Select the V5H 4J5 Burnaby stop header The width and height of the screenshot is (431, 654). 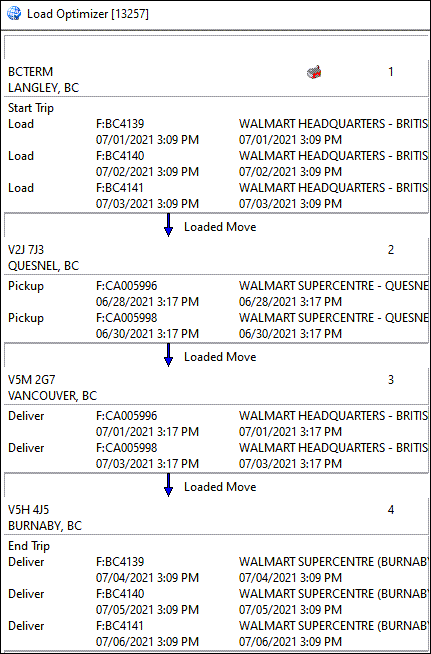(x=217, y=518)
